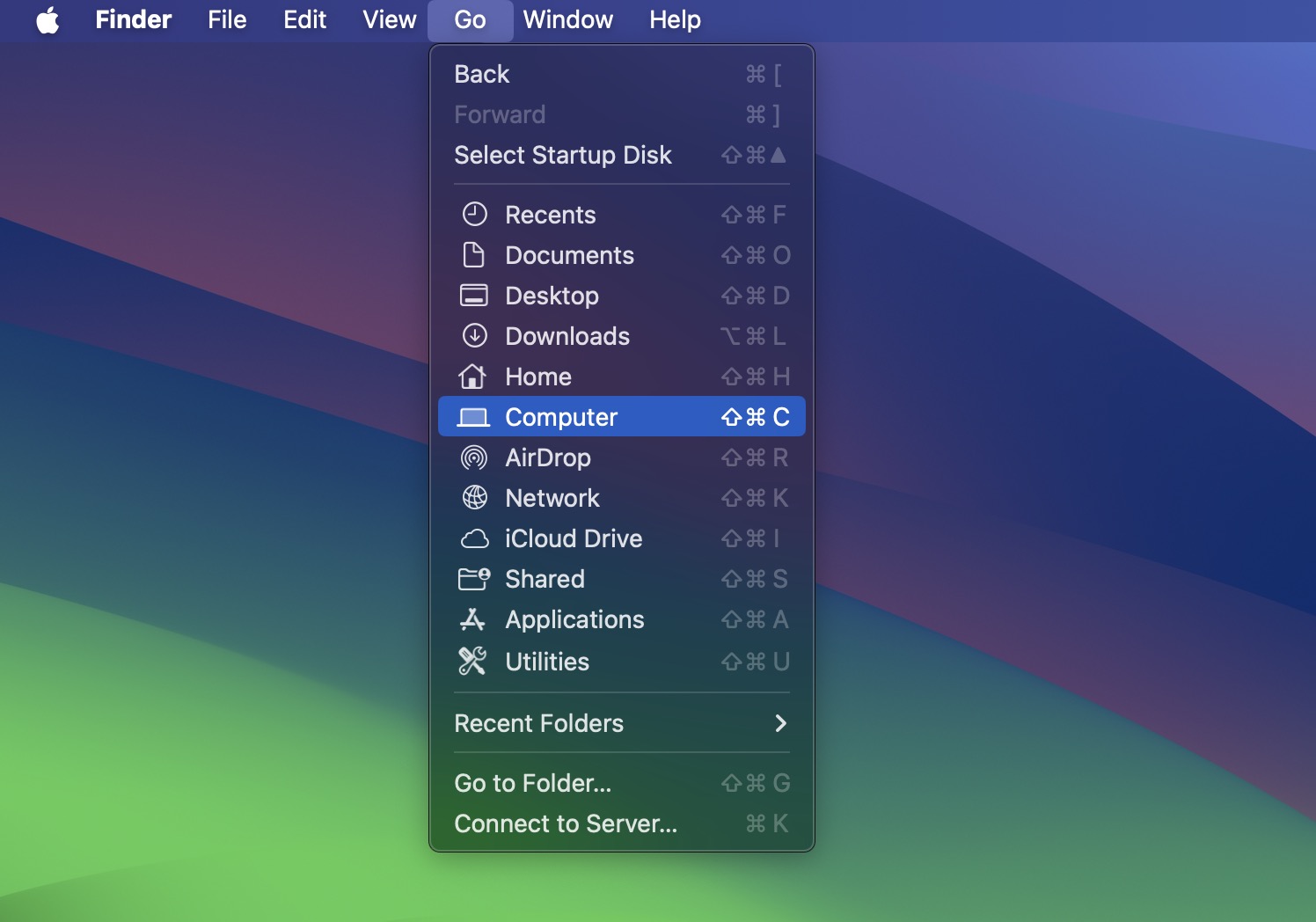The width and height of the screenshot is (1316, 922).
Task: Click the iCloud Drive cloud icon
Action: (x=474, y=538)
